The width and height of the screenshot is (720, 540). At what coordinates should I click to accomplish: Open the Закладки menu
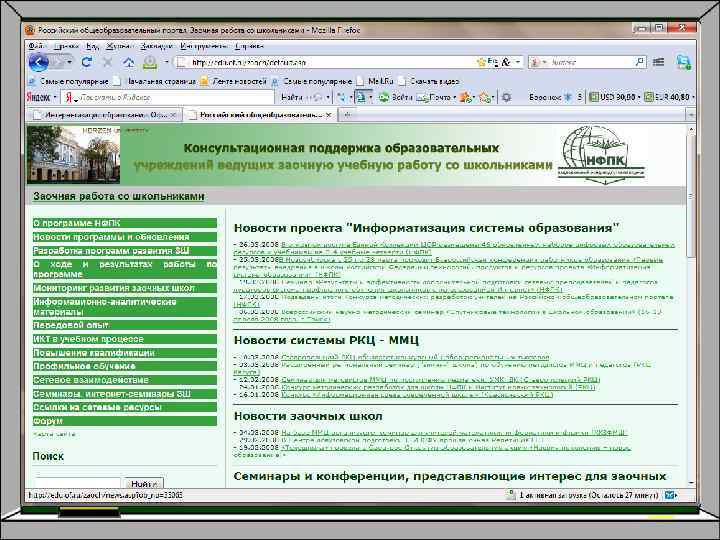pos(156,46)
